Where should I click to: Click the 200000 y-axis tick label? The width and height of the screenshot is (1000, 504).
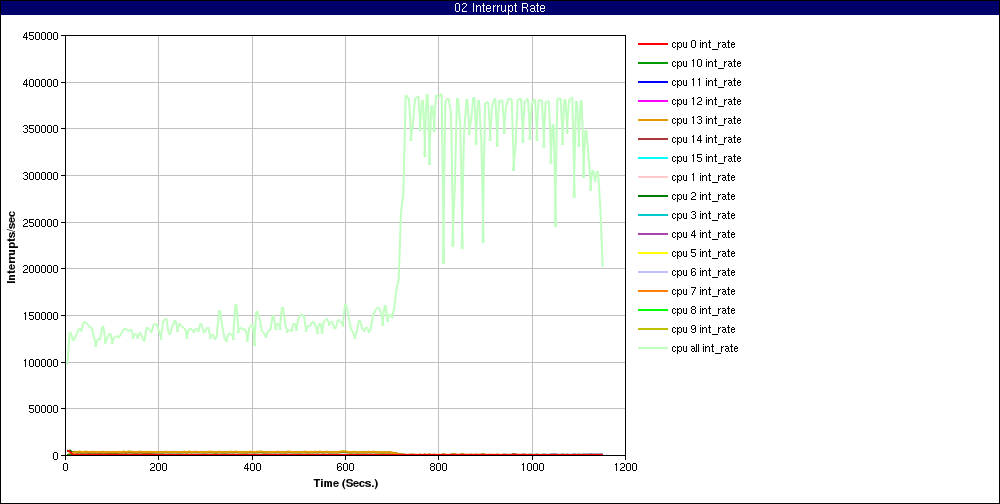tap(42, 269)
